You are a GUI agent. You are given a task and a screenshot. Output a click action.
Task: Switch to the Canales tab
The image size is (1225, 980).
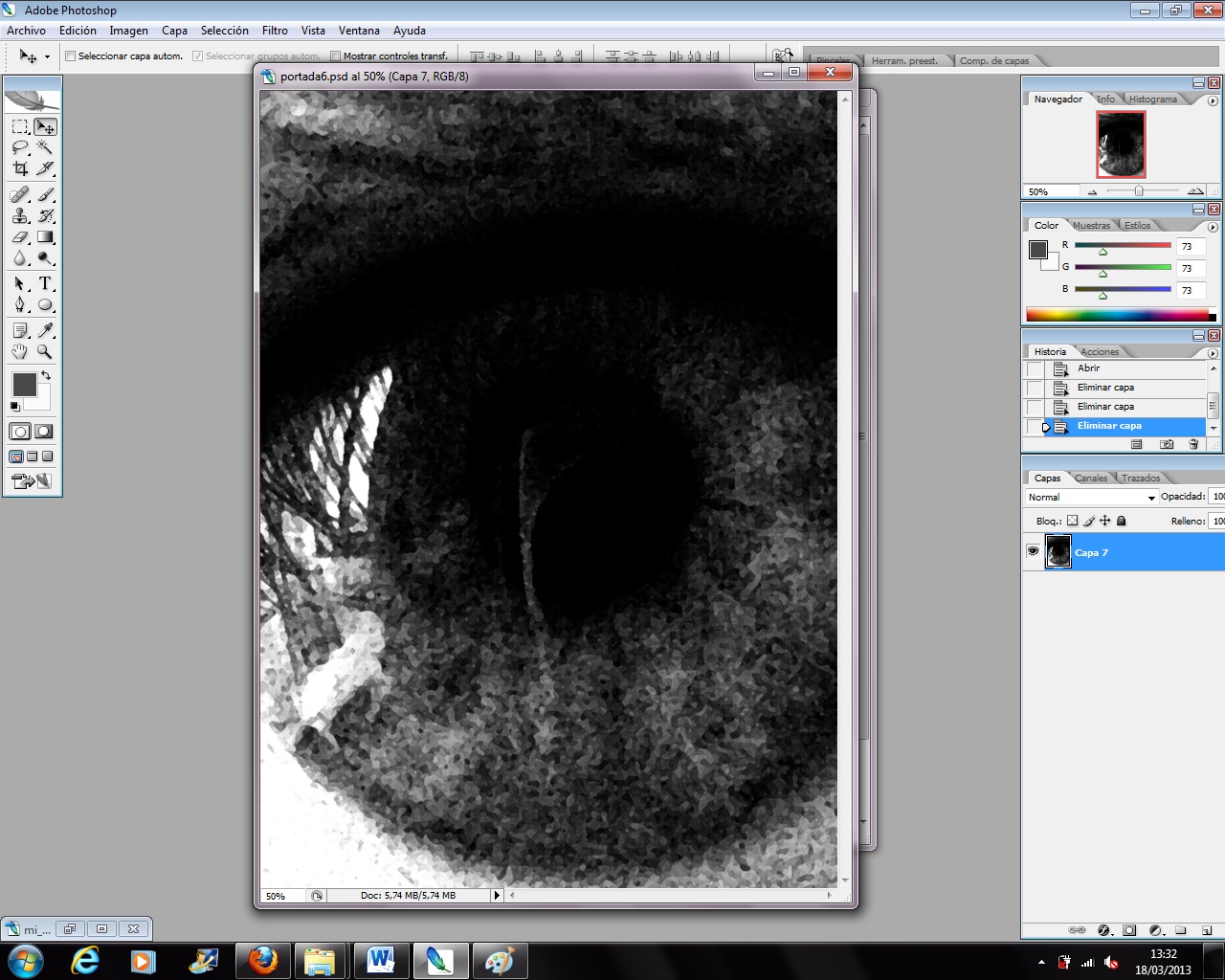pos(1090,478)
